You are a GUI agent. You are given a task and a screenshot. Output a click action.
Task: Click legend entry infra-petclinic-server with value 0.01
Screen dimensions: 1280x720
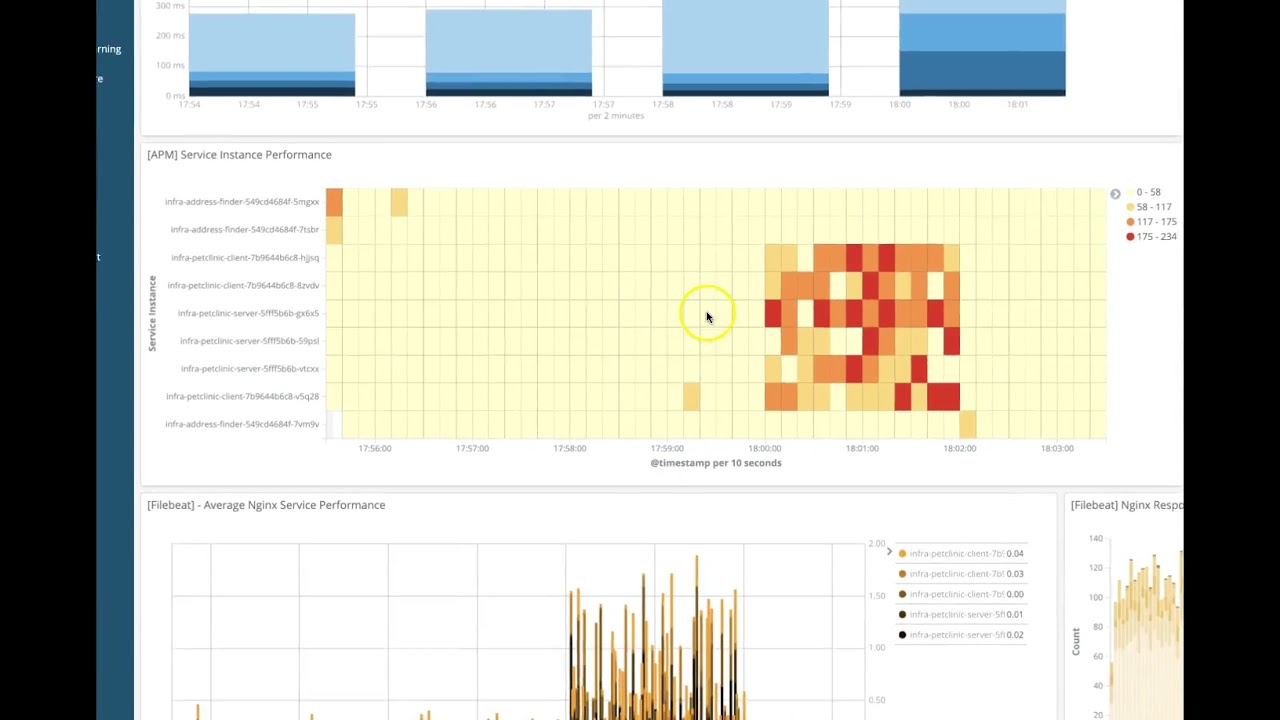point(961,614)
